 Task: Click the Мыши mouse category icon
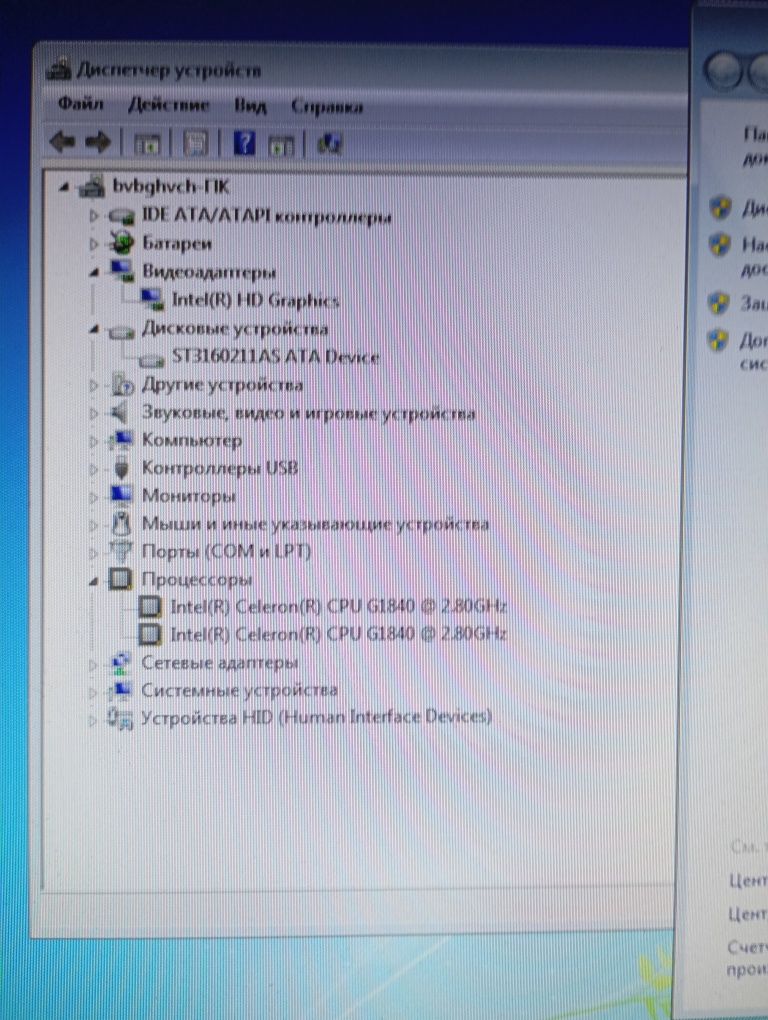(121, 522)
